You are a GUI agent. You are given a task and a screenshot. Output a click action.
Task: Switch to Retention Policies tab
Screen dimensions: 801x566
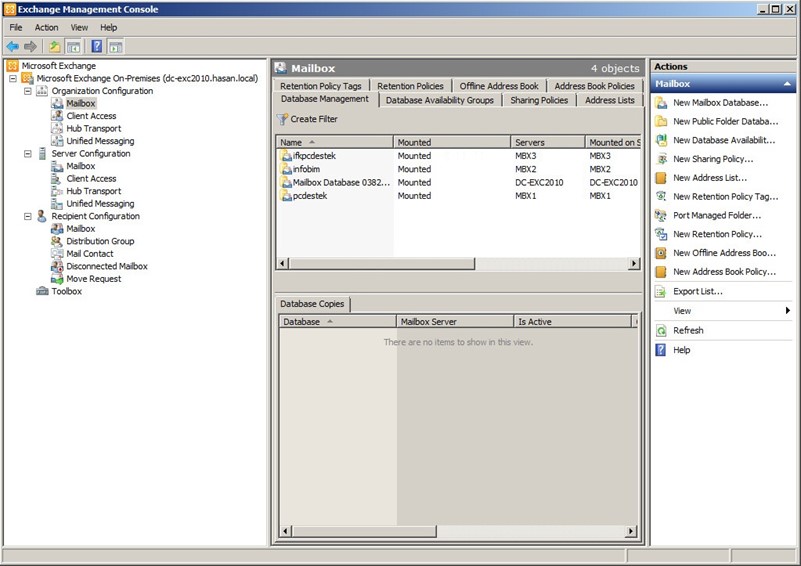(x=410, y=86)
